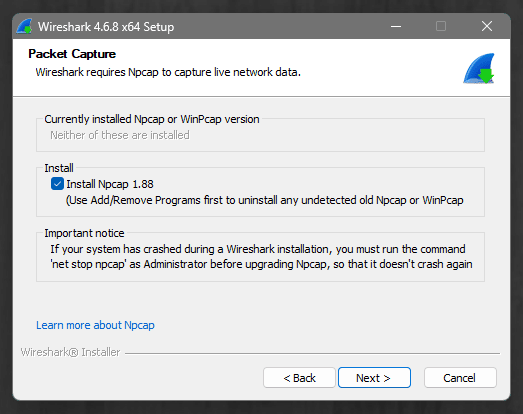This screenshot has height=414, width=523.
Task: Click the 'net stop npcap' command text line
Action: (261, 264)
